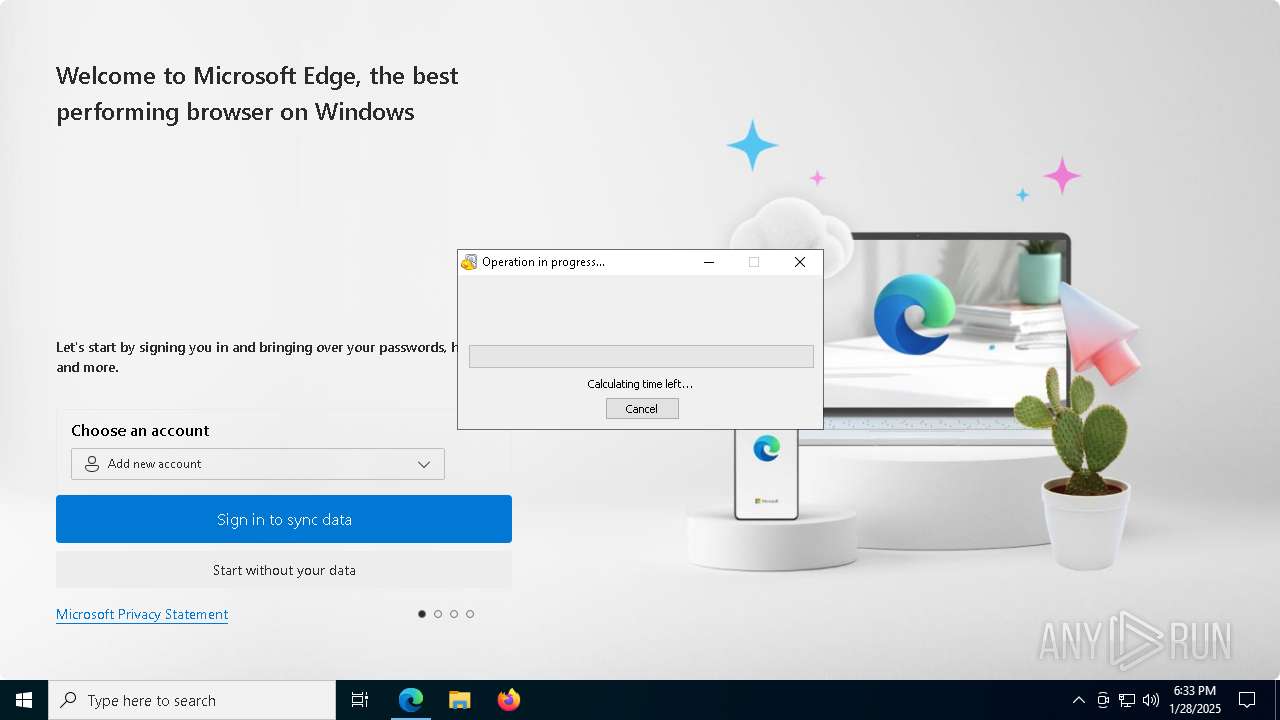
Task: Click the user avatar icon beside Add new account
Action: 92,464
